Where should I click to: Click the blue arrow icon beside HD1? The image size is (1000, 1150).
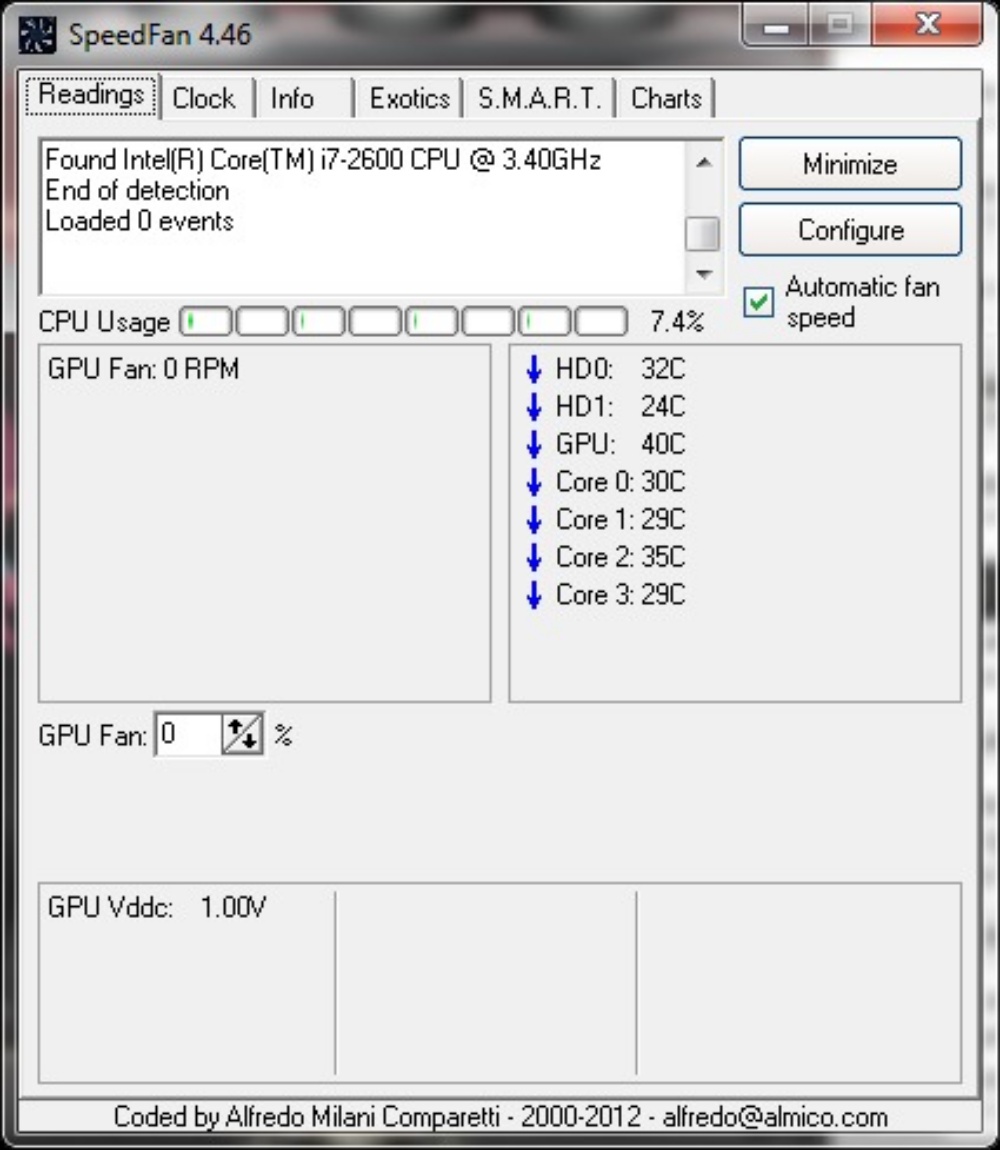[534, 407]
